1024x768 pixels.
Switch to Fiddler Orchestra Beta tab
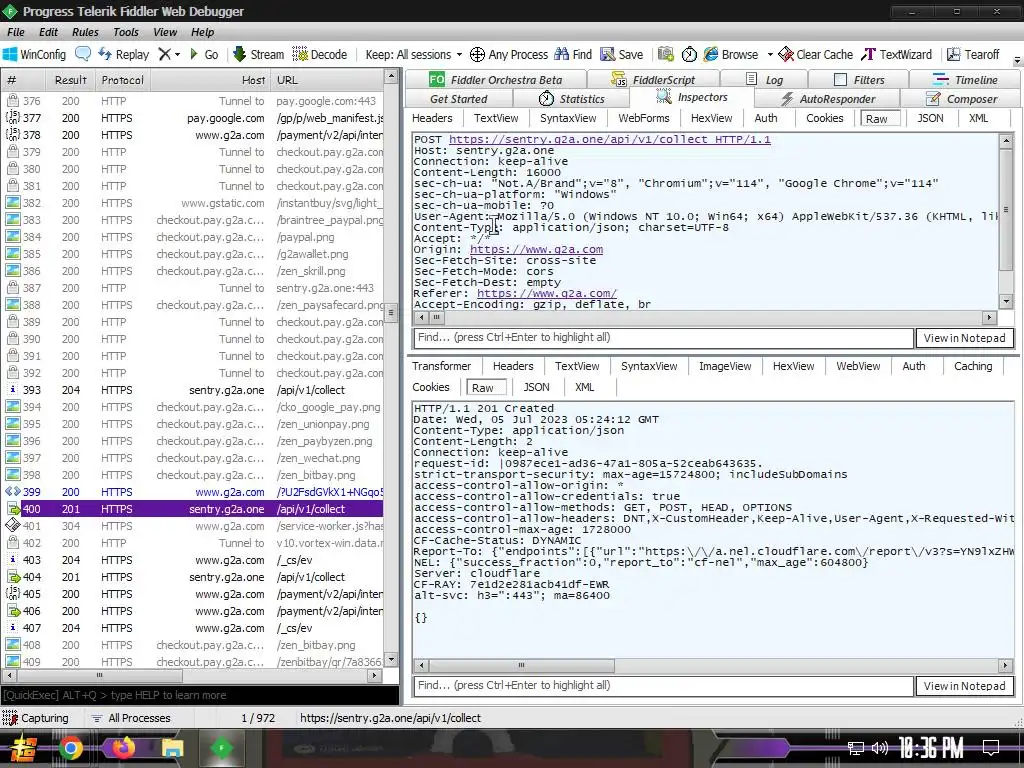(x=495, y=80)
